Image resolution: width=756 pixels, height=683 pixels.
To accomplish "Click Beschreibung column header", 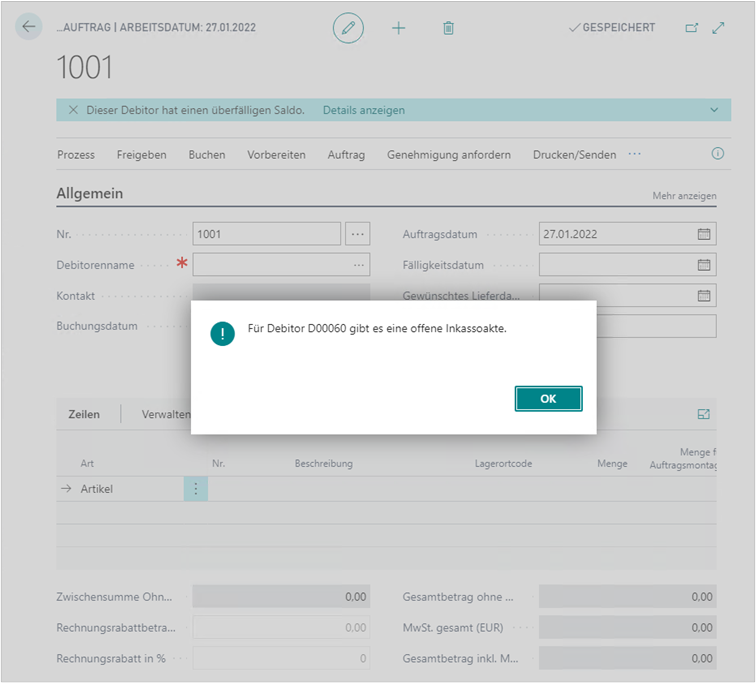I will tap(324, 463).
